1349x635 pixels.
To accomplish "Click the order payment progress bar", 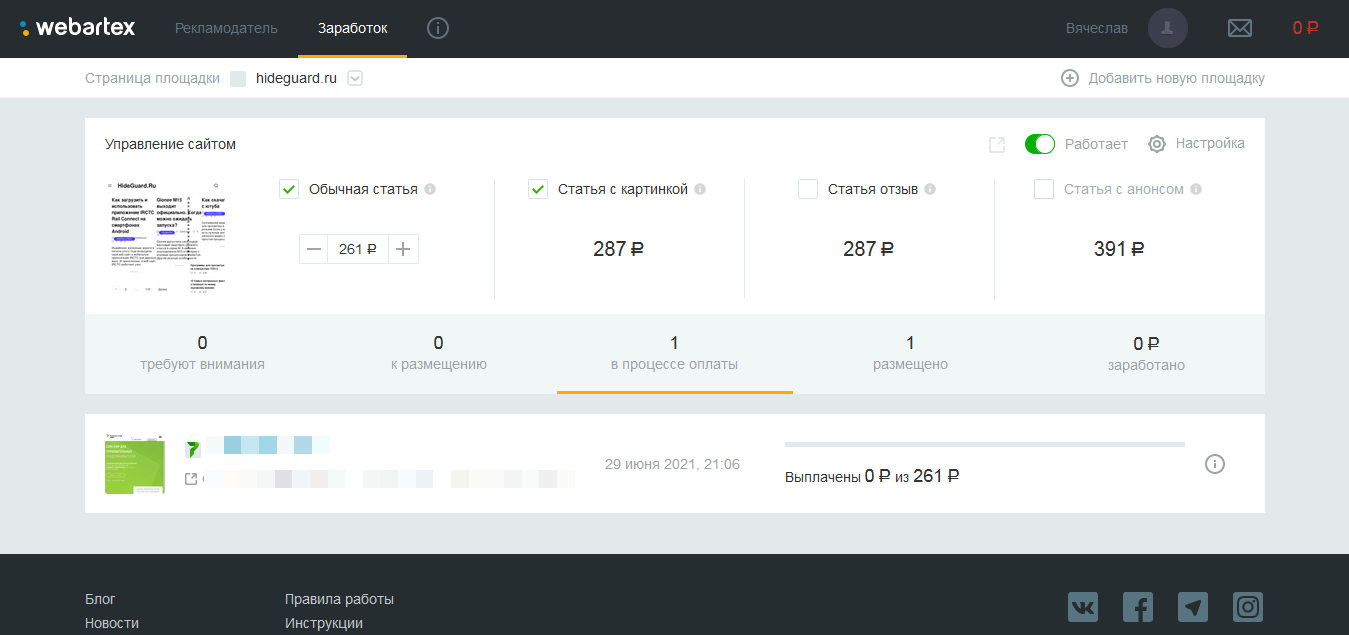I will pyautogui.click(x=985, y=444).
